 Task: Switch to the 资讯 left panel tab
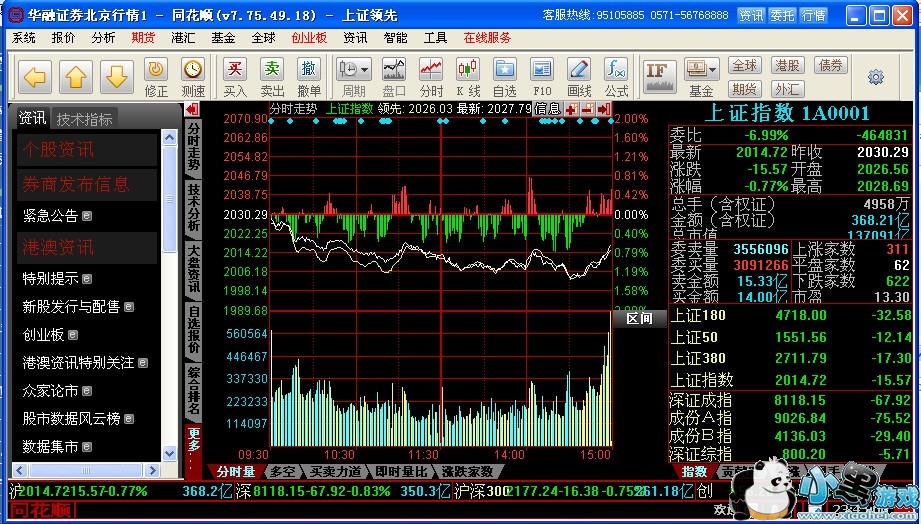(32, 117)
